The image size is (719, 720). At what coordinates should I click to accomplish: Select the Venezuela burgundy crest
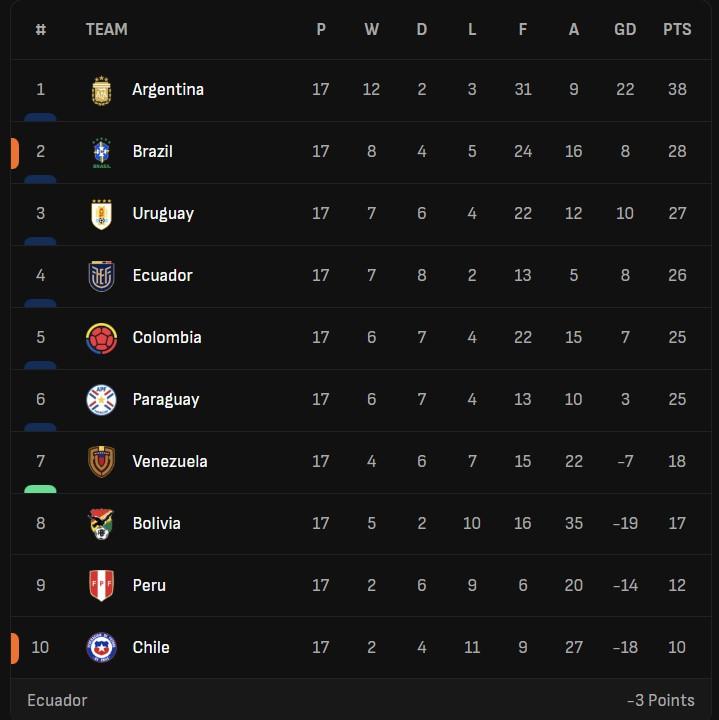101,461
